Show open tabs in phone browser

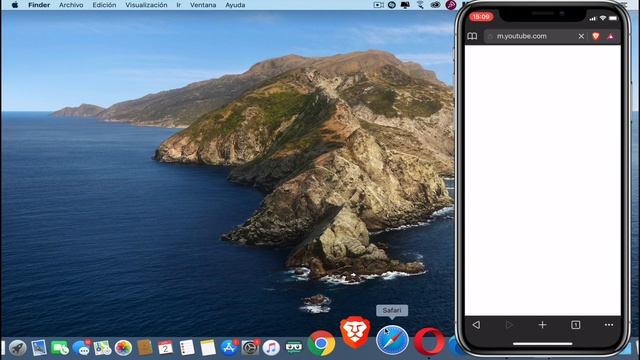(576, 325)
